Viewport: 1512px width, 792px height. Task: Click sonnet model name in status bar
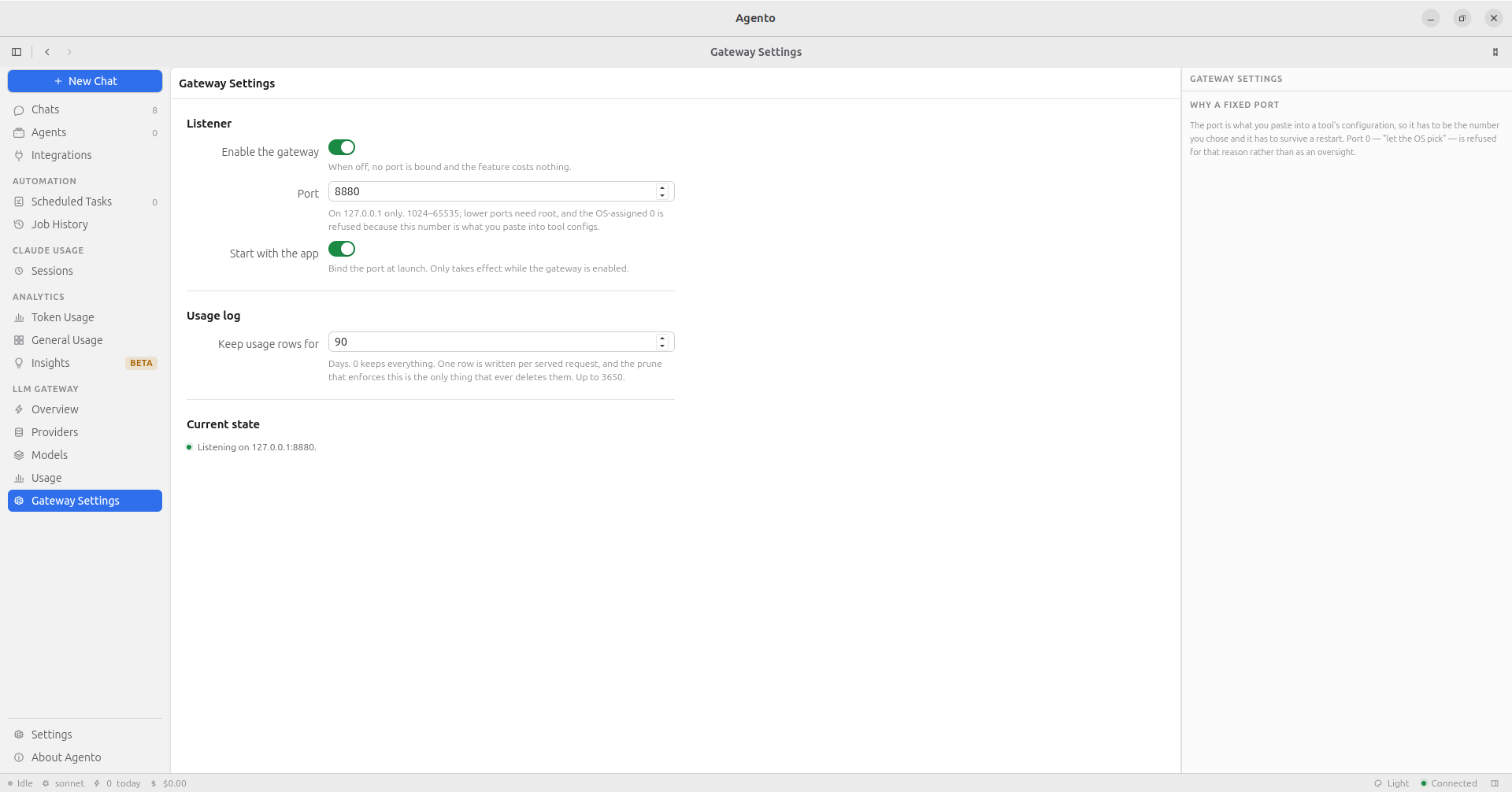(69, 783)
